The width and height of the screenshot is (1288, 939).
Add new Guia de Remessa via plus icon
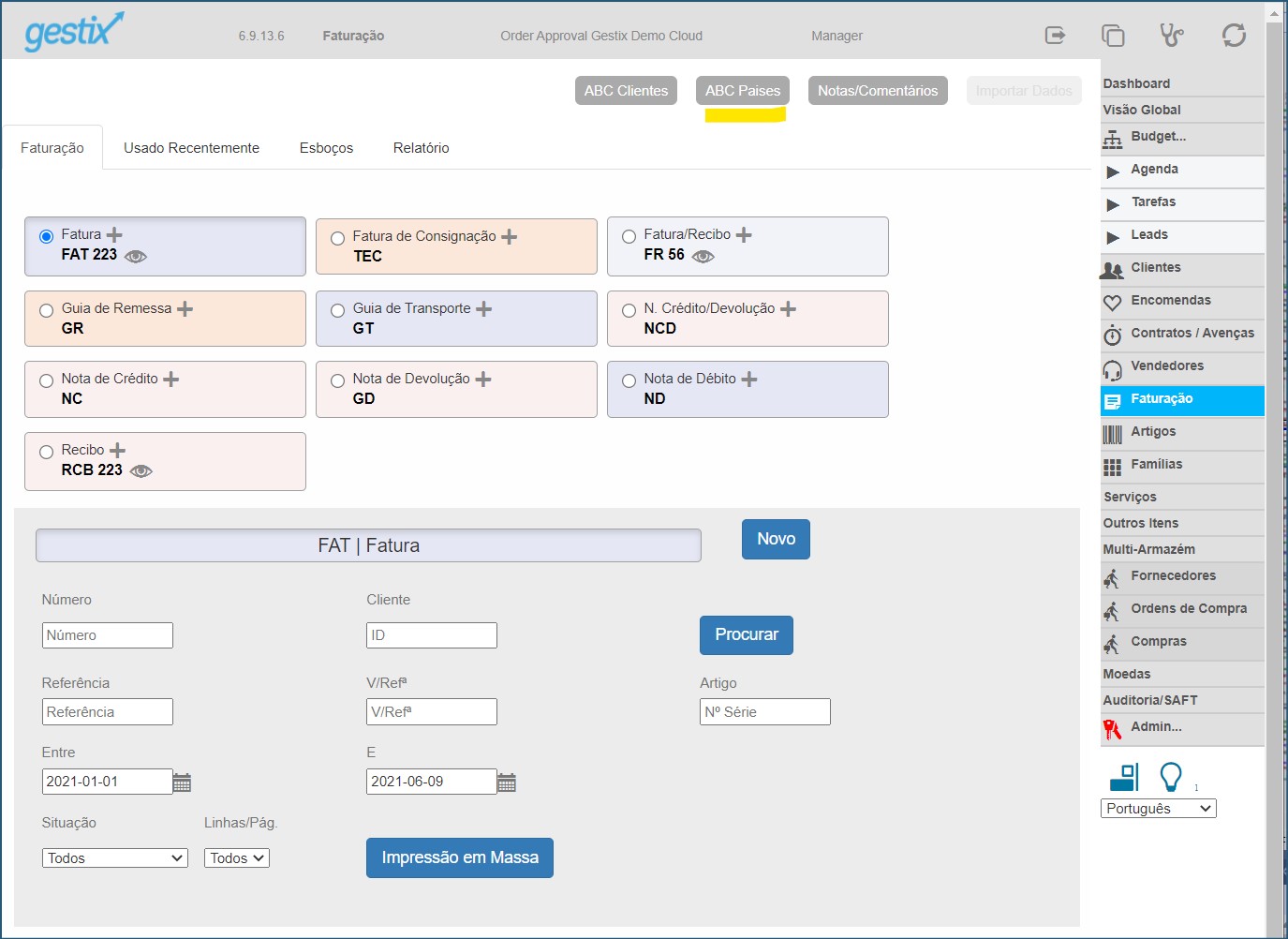(185, 308)
